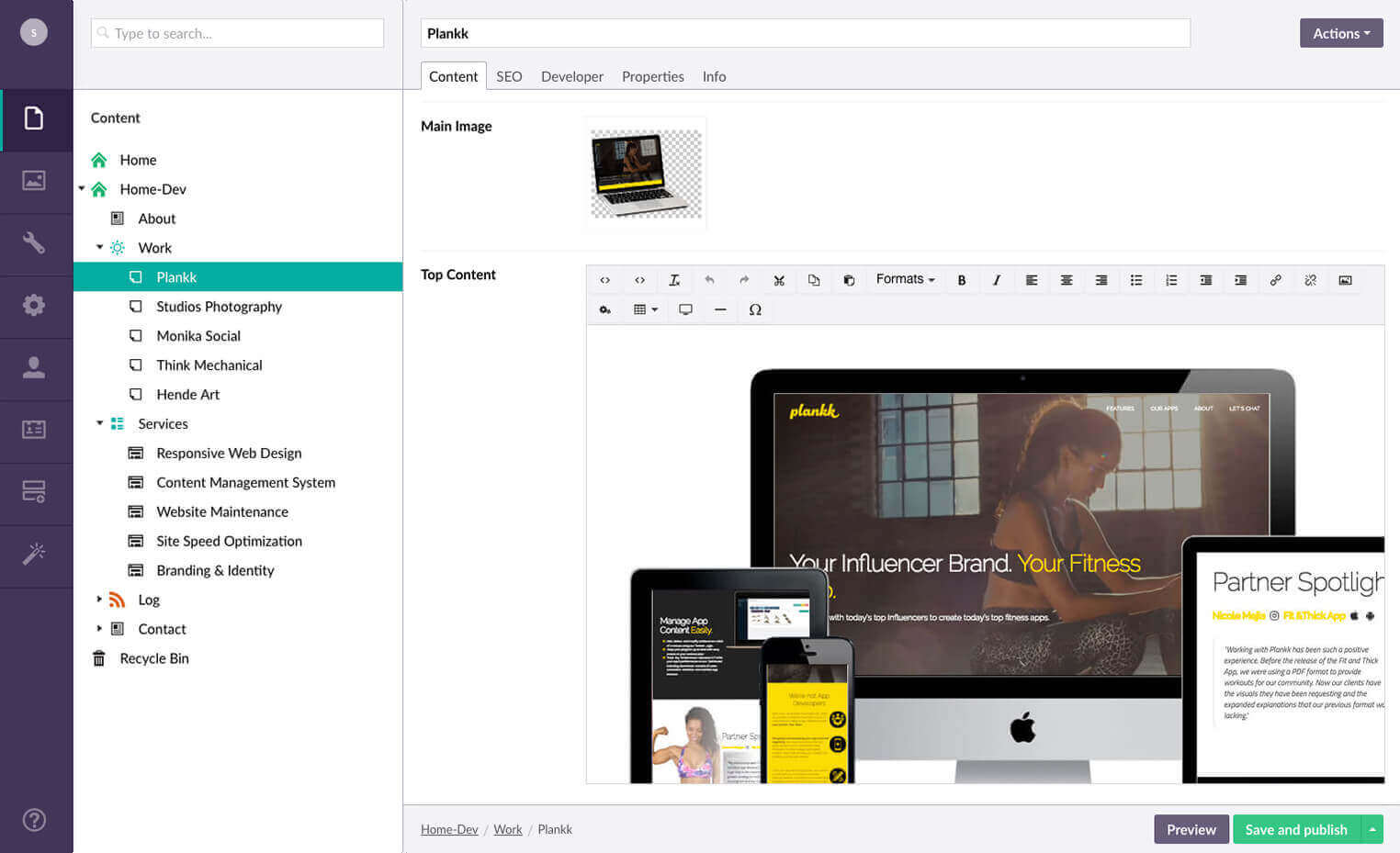This screenshot has width=1400, height=853.
Task: Collapse the Home-Dev tree node
Action: coord(82,188)
